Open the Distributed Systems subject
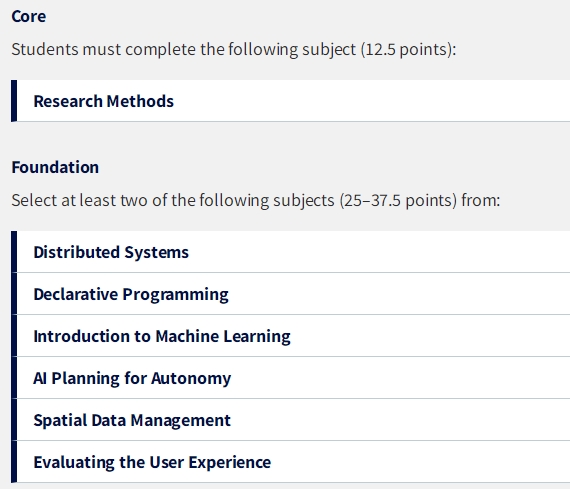The width and height of the screenshot is (570, 489). tap(111, 252)
